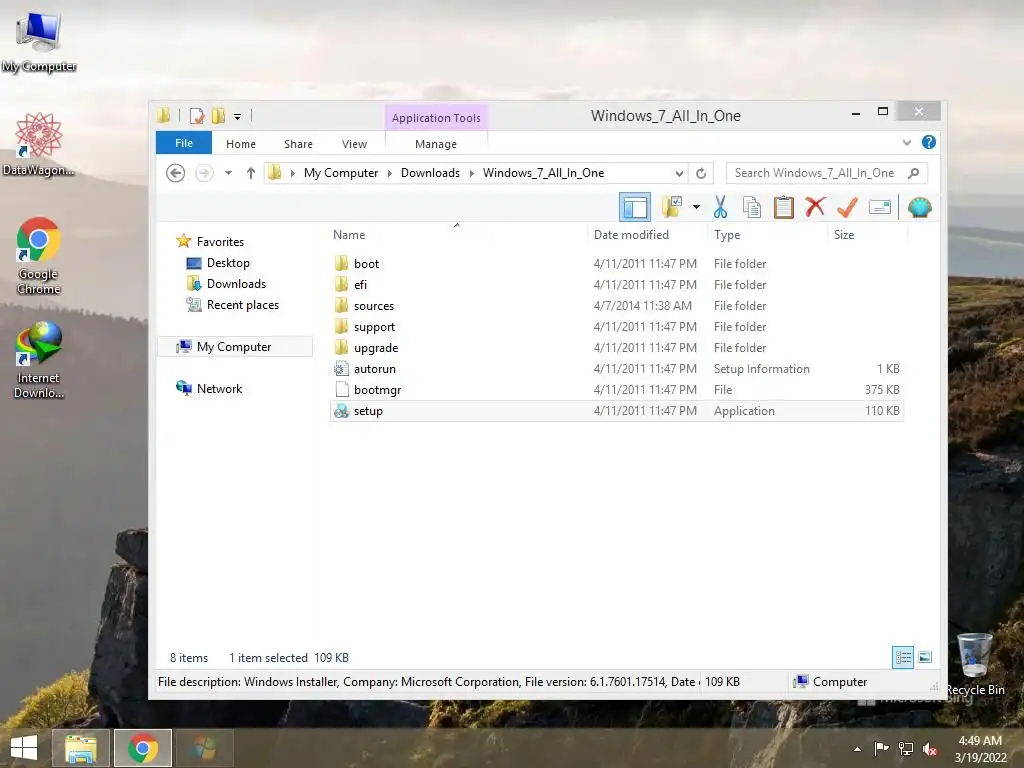Open the recent locations dropdown
Viewport: 1024px width, 768px height.
[229, 173]
